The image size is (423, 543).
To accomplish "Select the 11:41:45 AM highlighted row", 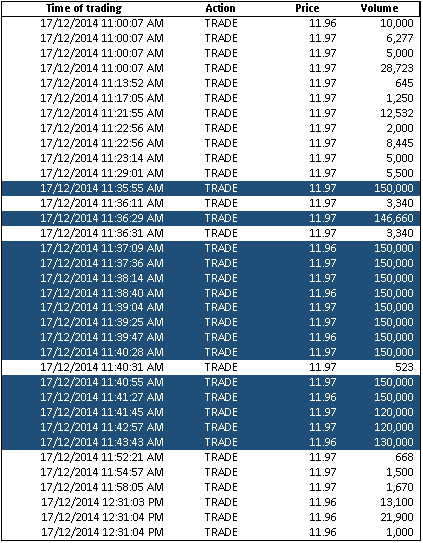I will click(x=211, y=412).
